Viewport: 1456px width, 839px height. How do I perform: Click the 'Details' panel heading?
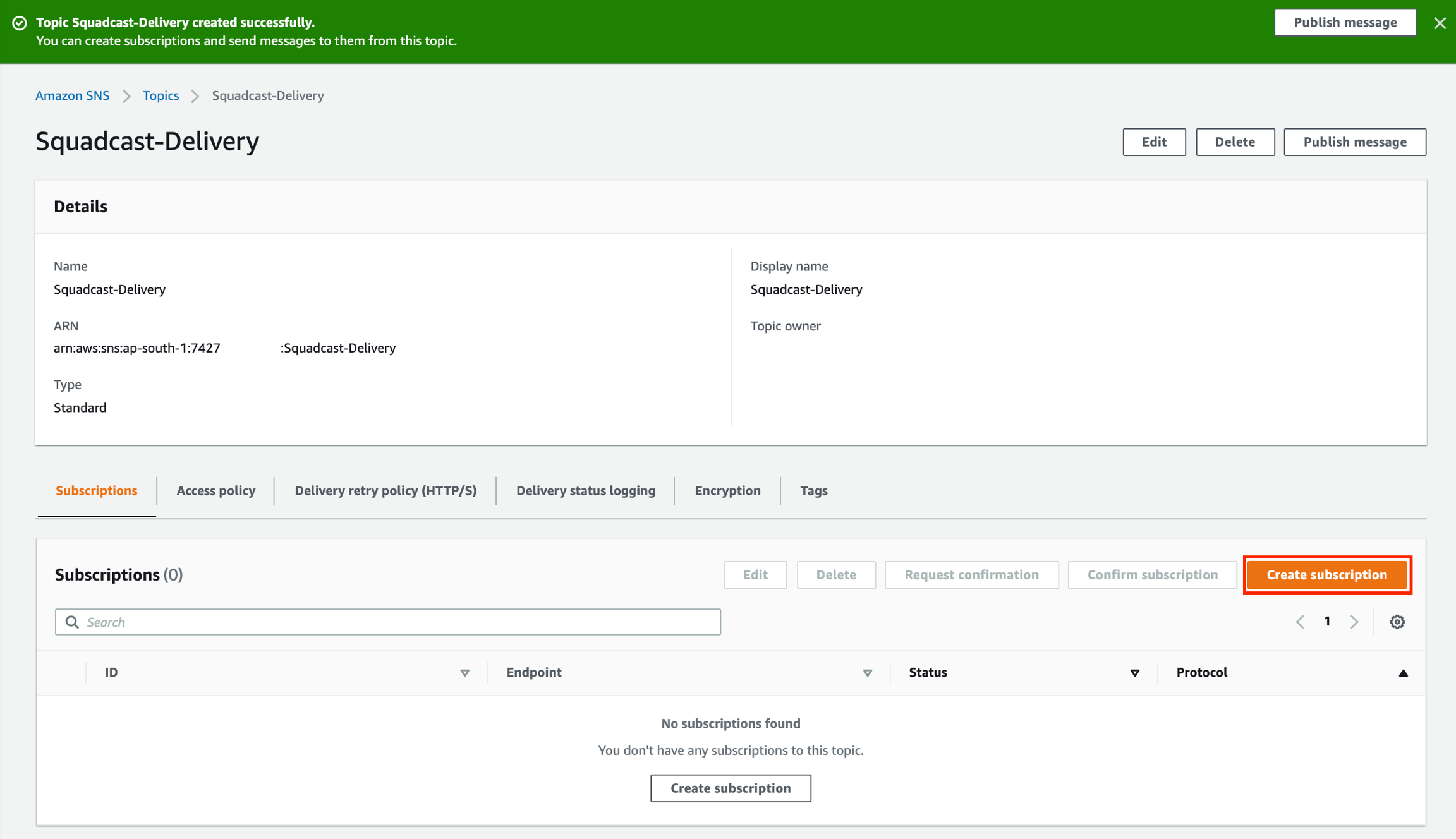tap(80, 207)
